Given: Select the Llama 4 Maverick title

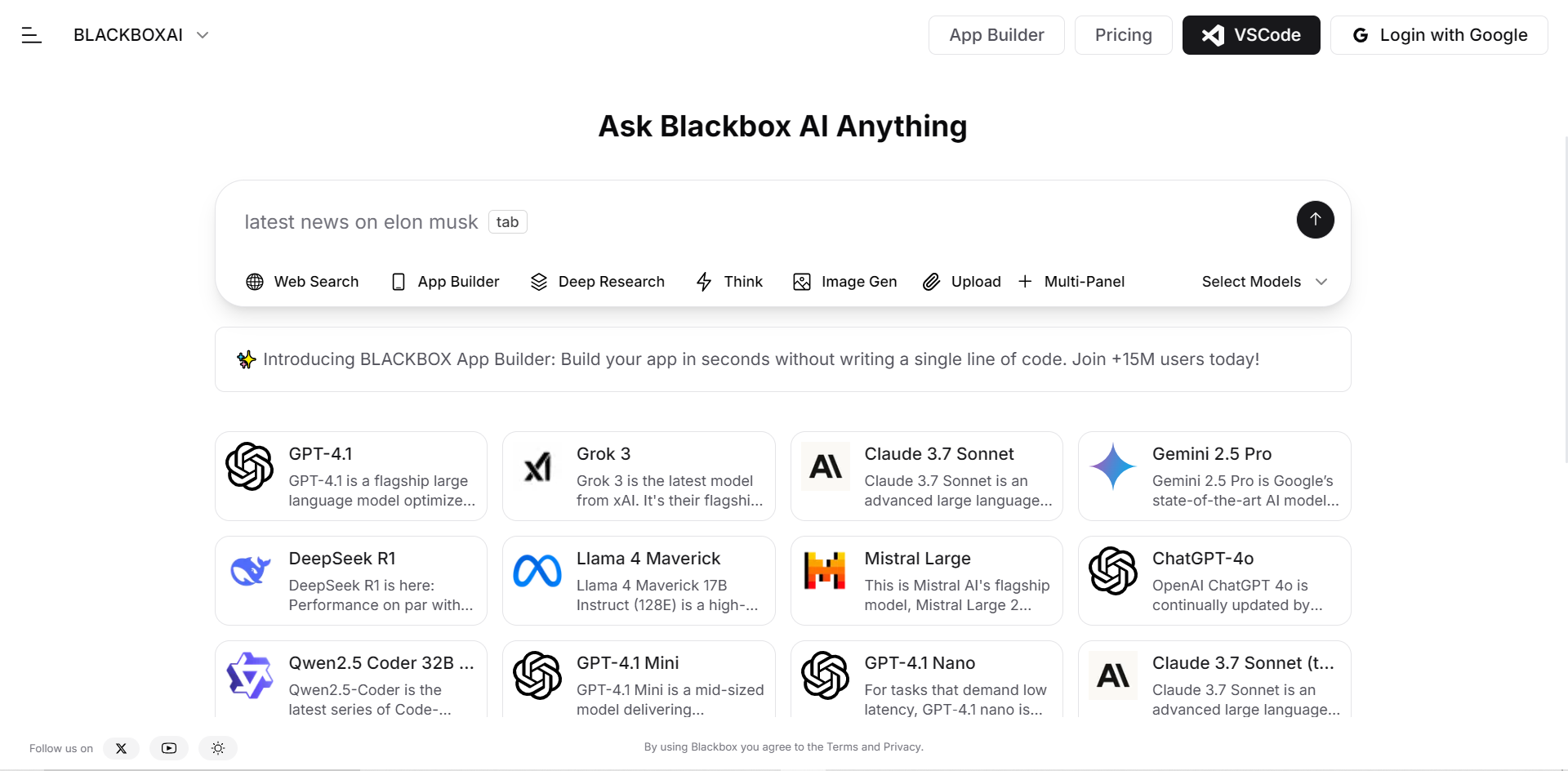Looking at the screenshot, I should click(648, 559).
